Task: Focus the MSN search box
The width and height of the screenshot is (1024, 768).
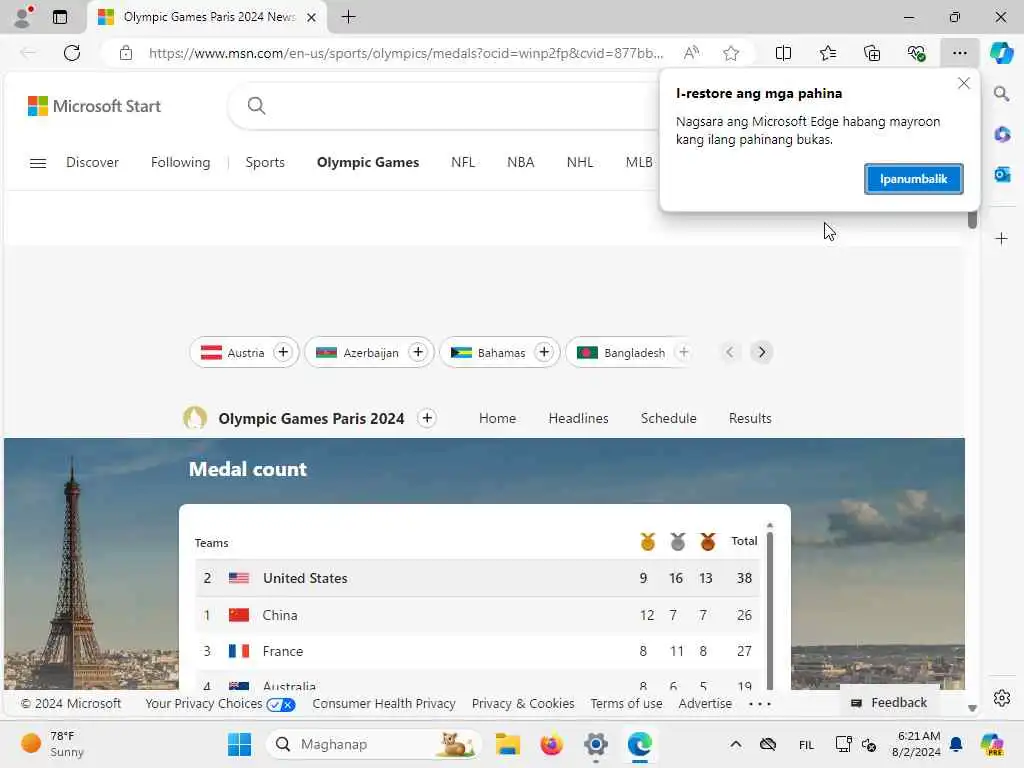Action: coord(457,106)
